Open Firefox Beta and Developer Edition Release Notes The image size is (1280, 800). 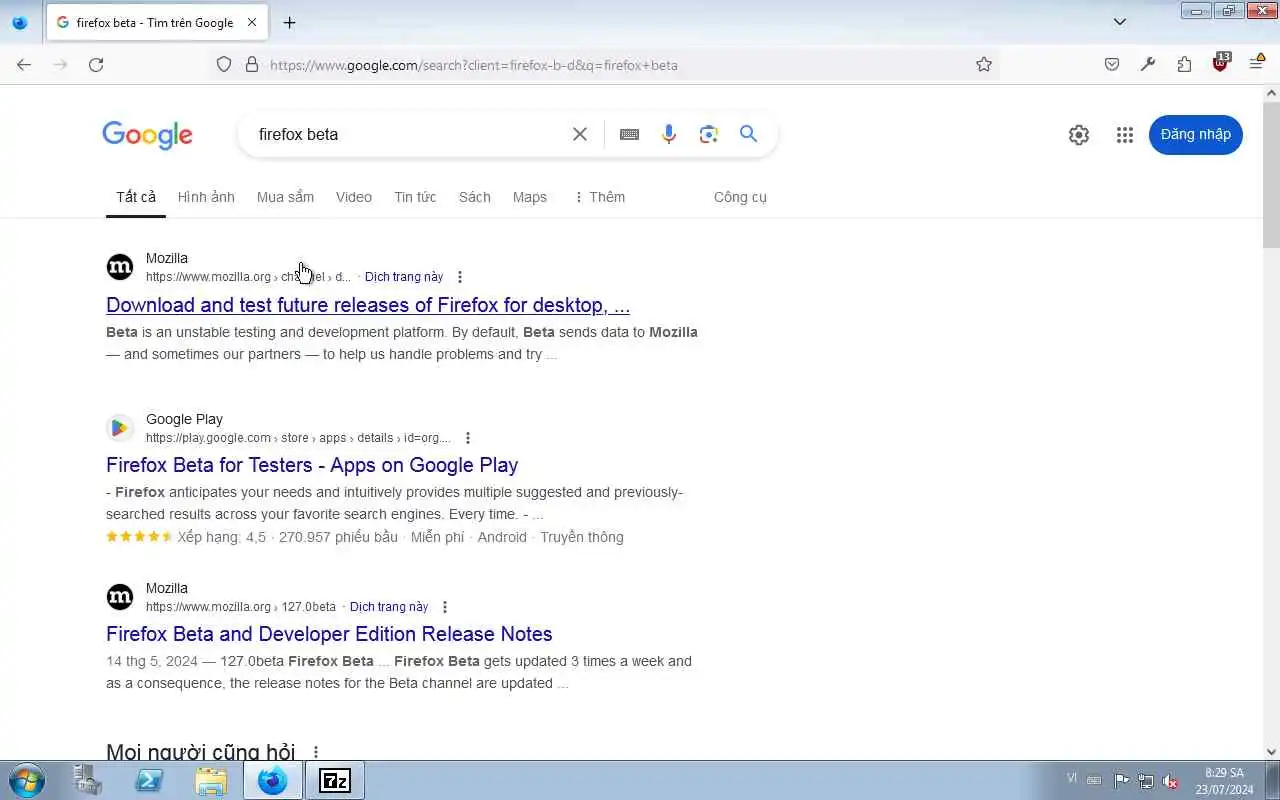click(329, 634)
